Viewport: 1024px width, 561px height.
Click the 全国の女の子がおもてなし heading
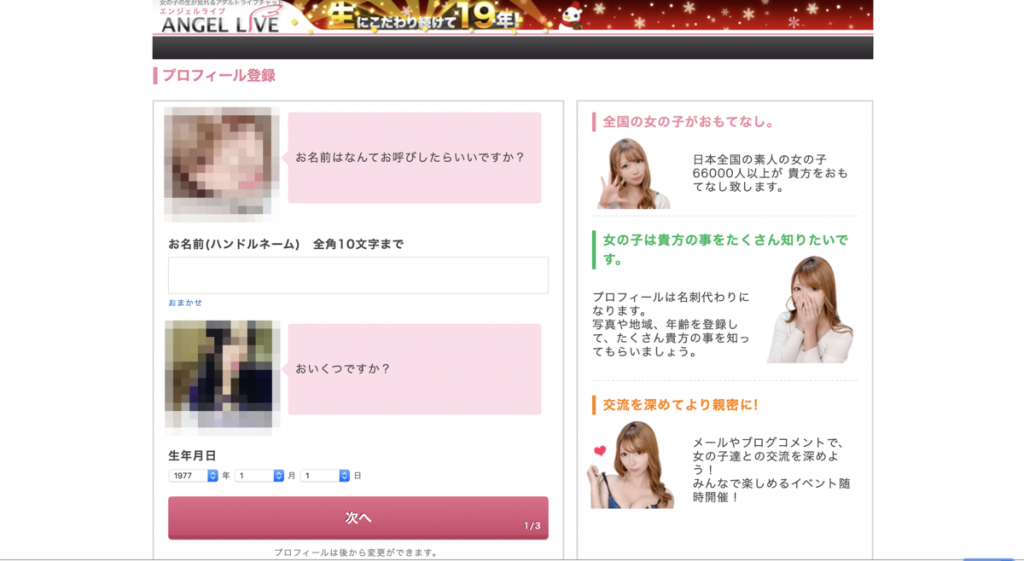688,122
